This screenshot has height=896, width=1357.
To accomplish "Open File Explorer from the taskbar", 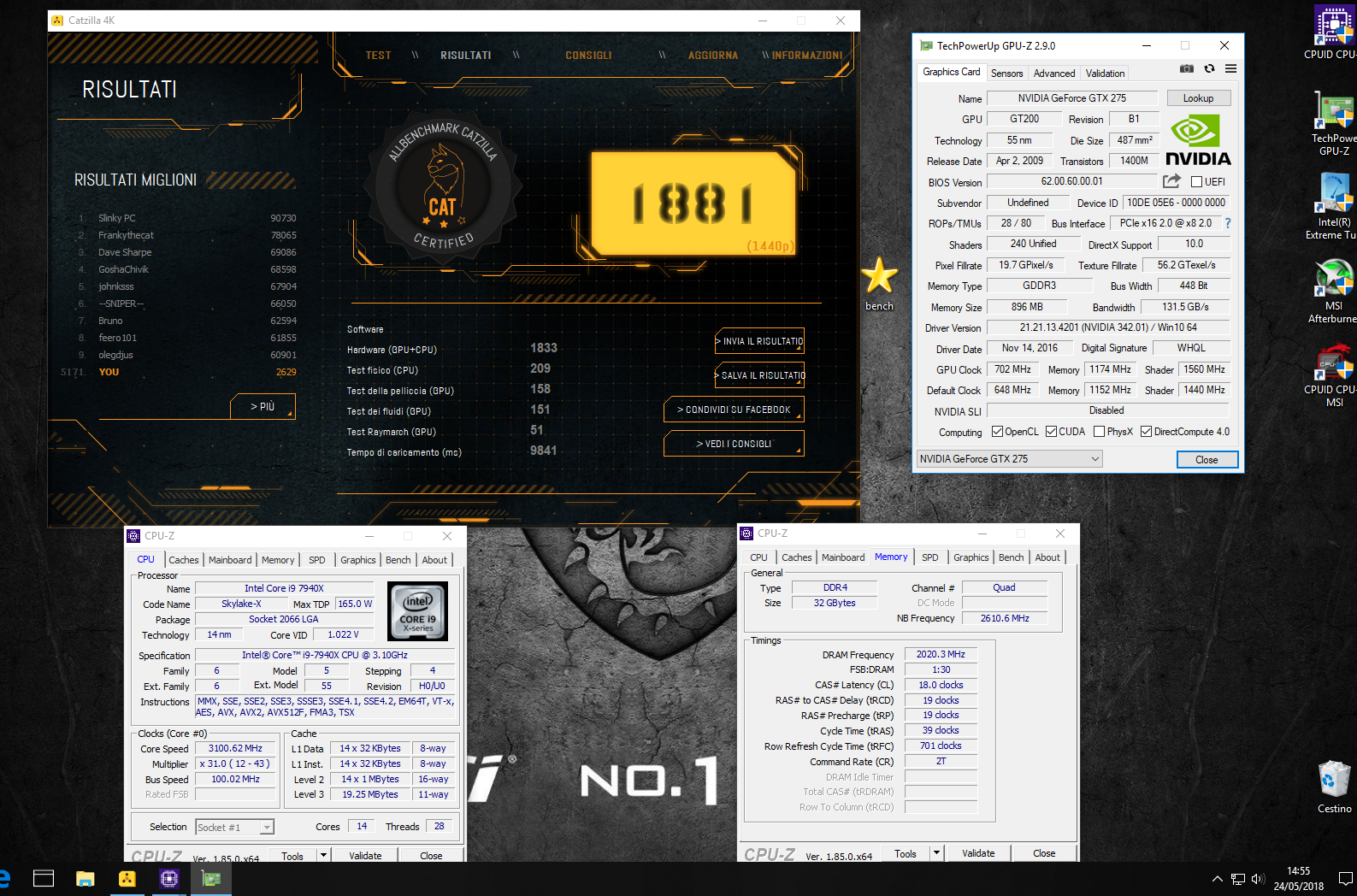I will 85,878.
